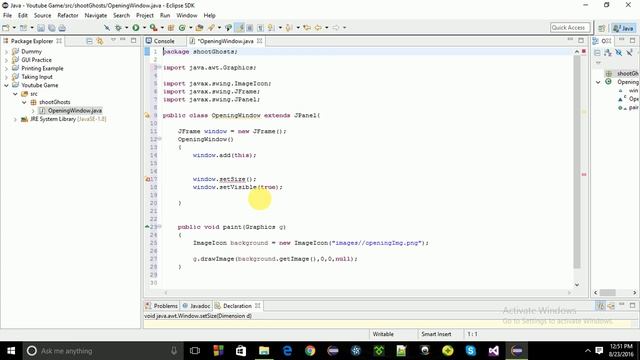Collapse All in Package Explorer
640x360 pixels.
[89, 41]
